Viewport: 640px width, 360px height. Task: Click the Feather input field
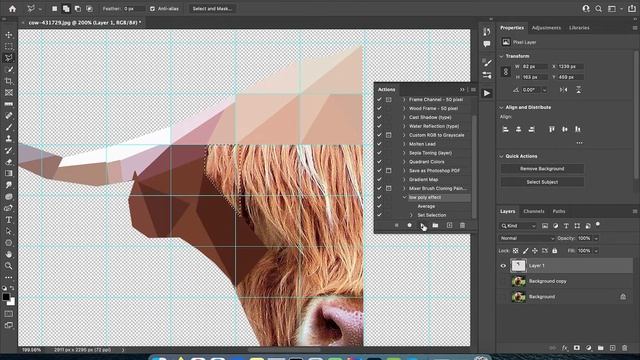pyautogui.click(x=133, y=9)
